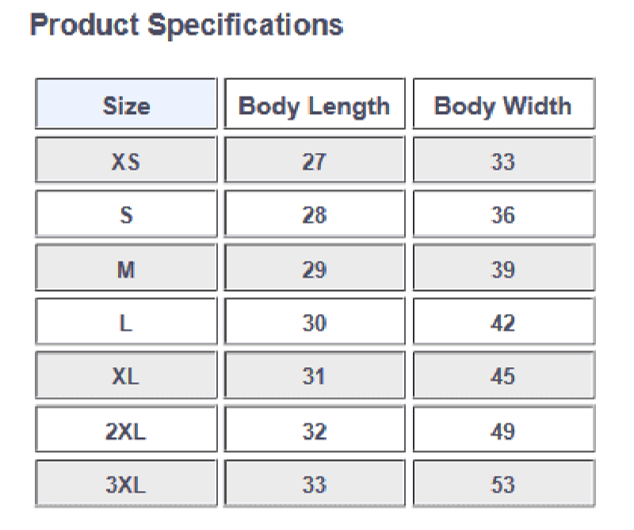Click the Product Specifications heading

(187, 25)
